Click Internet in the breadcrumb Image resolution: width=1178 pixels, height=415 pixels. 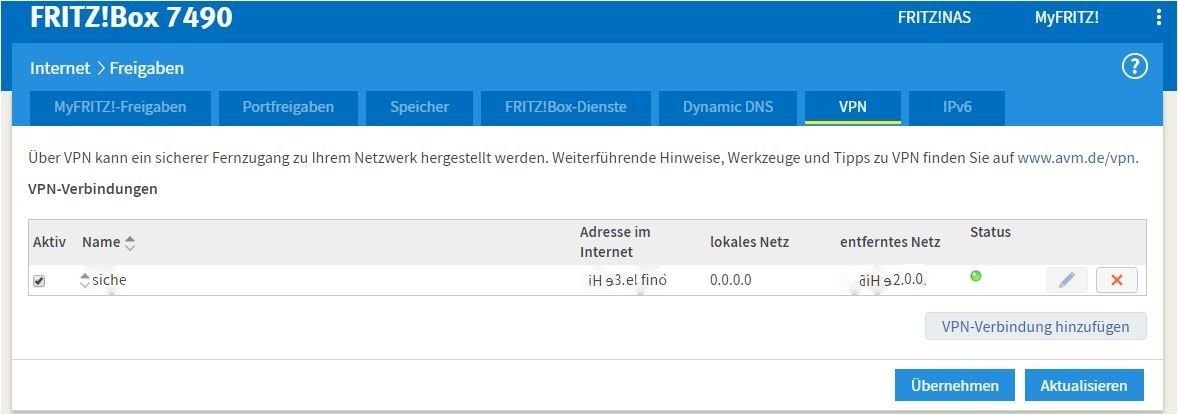point(60,68)
